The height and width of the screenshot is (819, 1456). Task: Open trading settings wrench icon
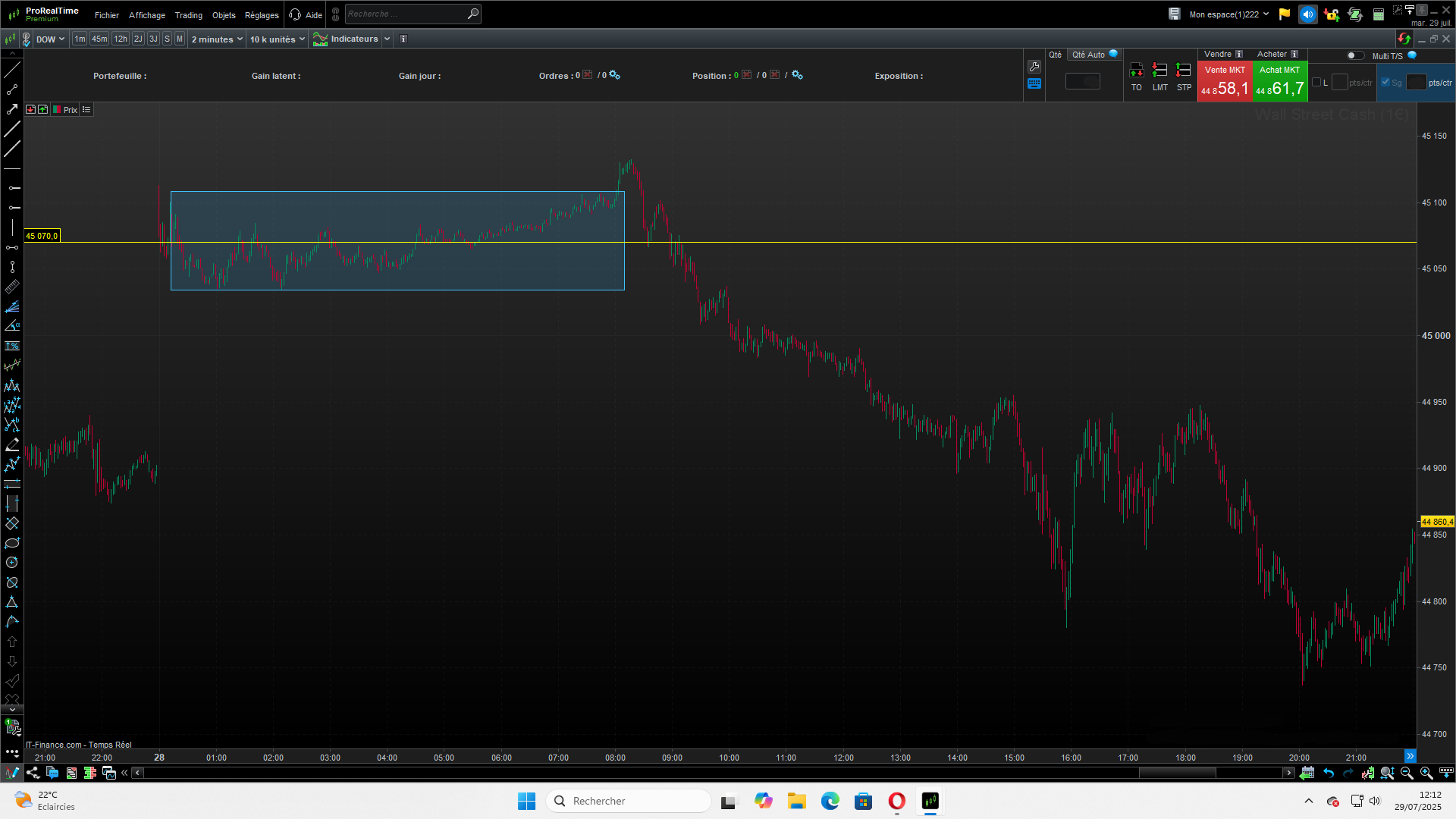(x=1034, y=67)
